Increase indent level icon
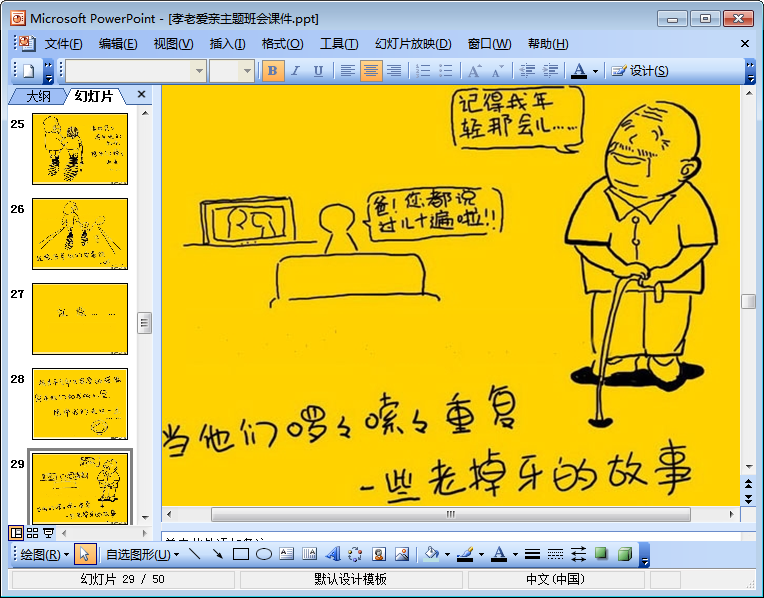The height and width of the screenshot is (598, 764). [x=550, y=71]
